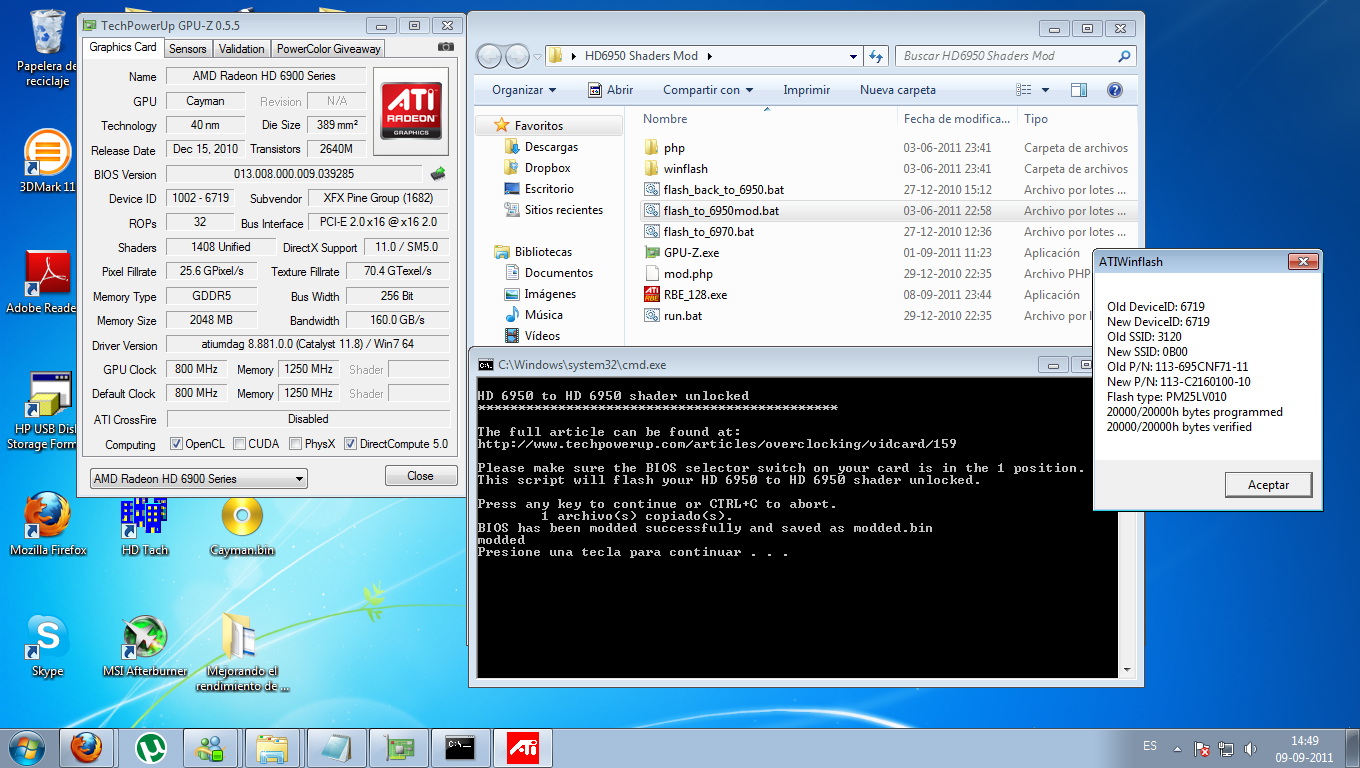Select the Cayman.bin file on the desktop
The image size is (1360, 768).
pos(242,525)
